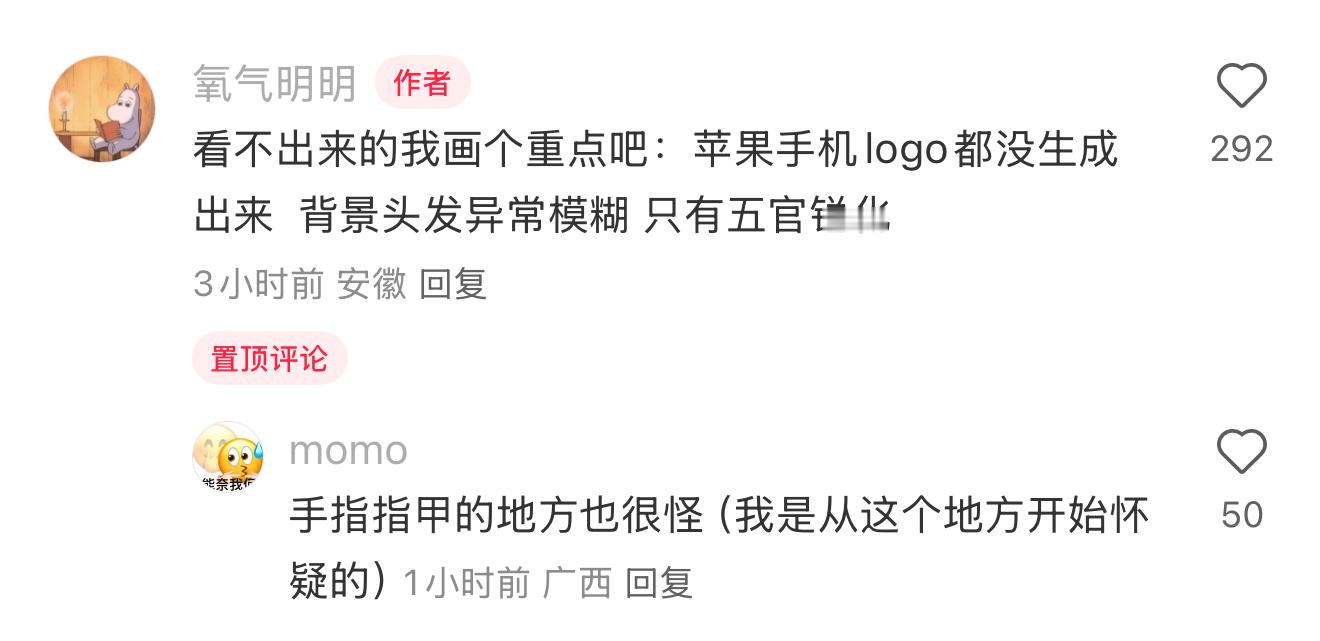The height and width of the screenshot is (641, 1320).
Task: Select momo's comment text about 手指指甲
Action: pyautogui.click(x=719, y=548)
